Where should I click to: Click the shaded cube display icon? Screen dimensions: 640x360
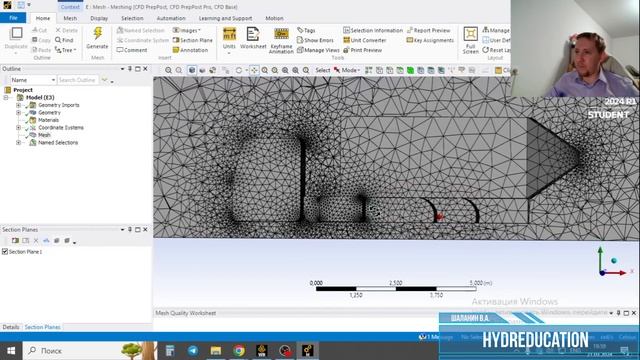(192, 70)
